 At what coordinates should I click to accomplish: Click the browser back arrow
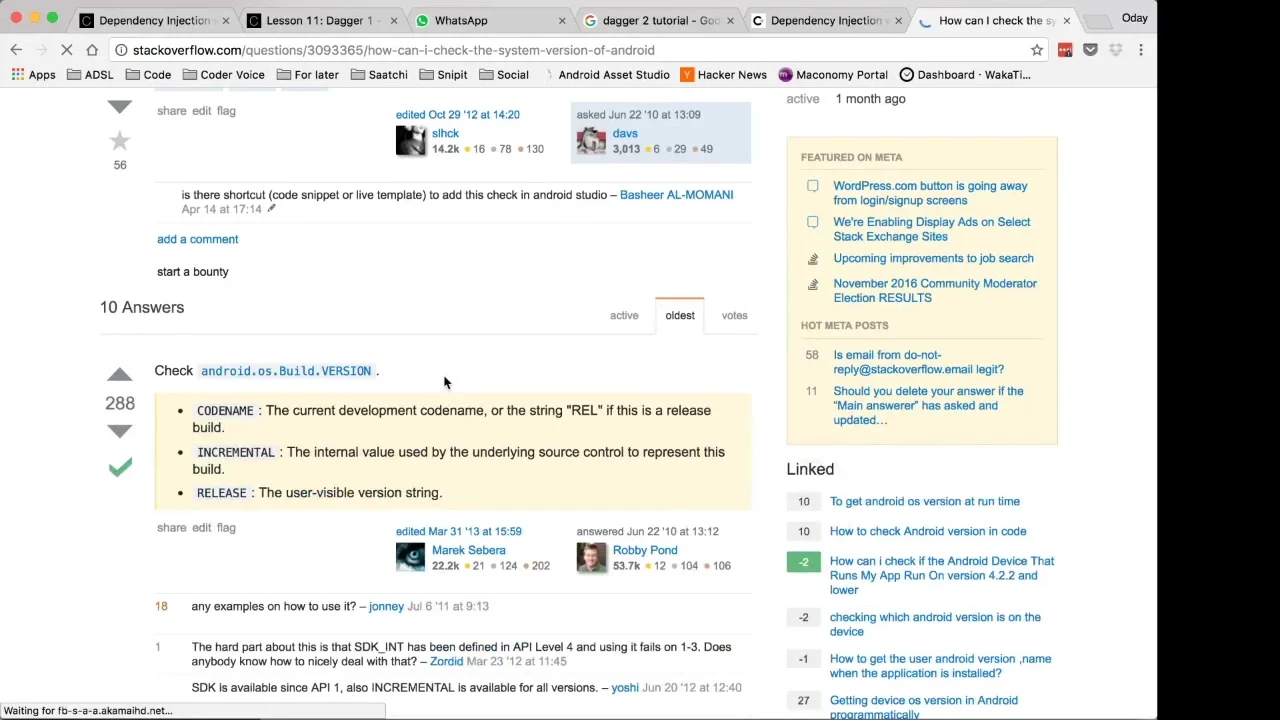(x=16, y=50)
